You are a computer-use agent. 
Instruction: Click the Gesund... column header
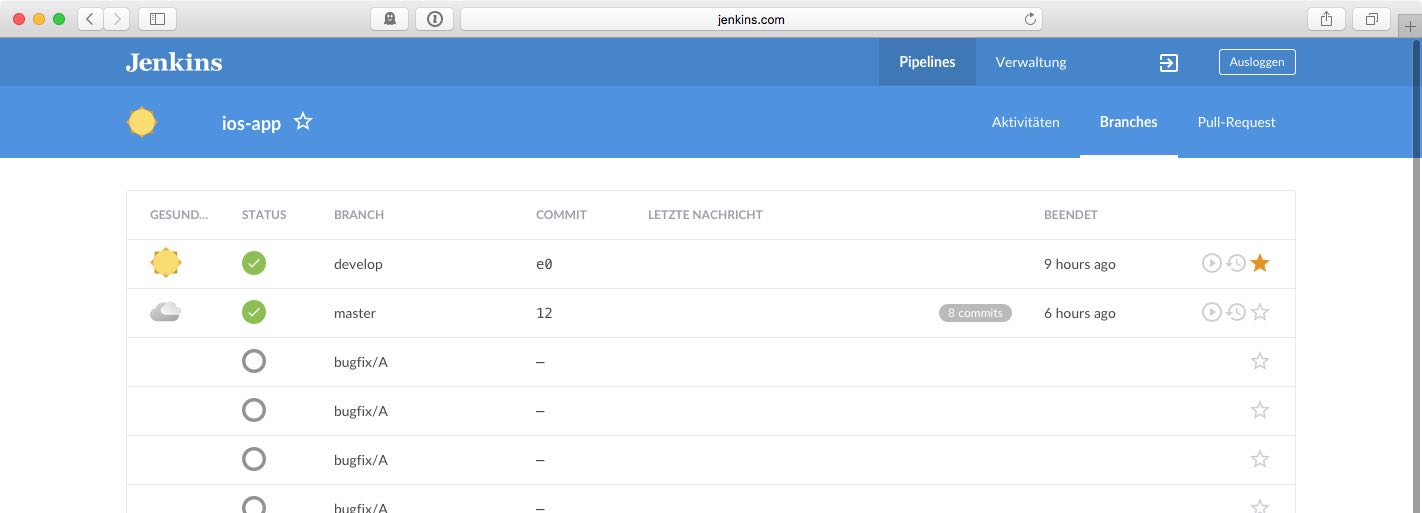pyautogui.click(x=180, y=215)
